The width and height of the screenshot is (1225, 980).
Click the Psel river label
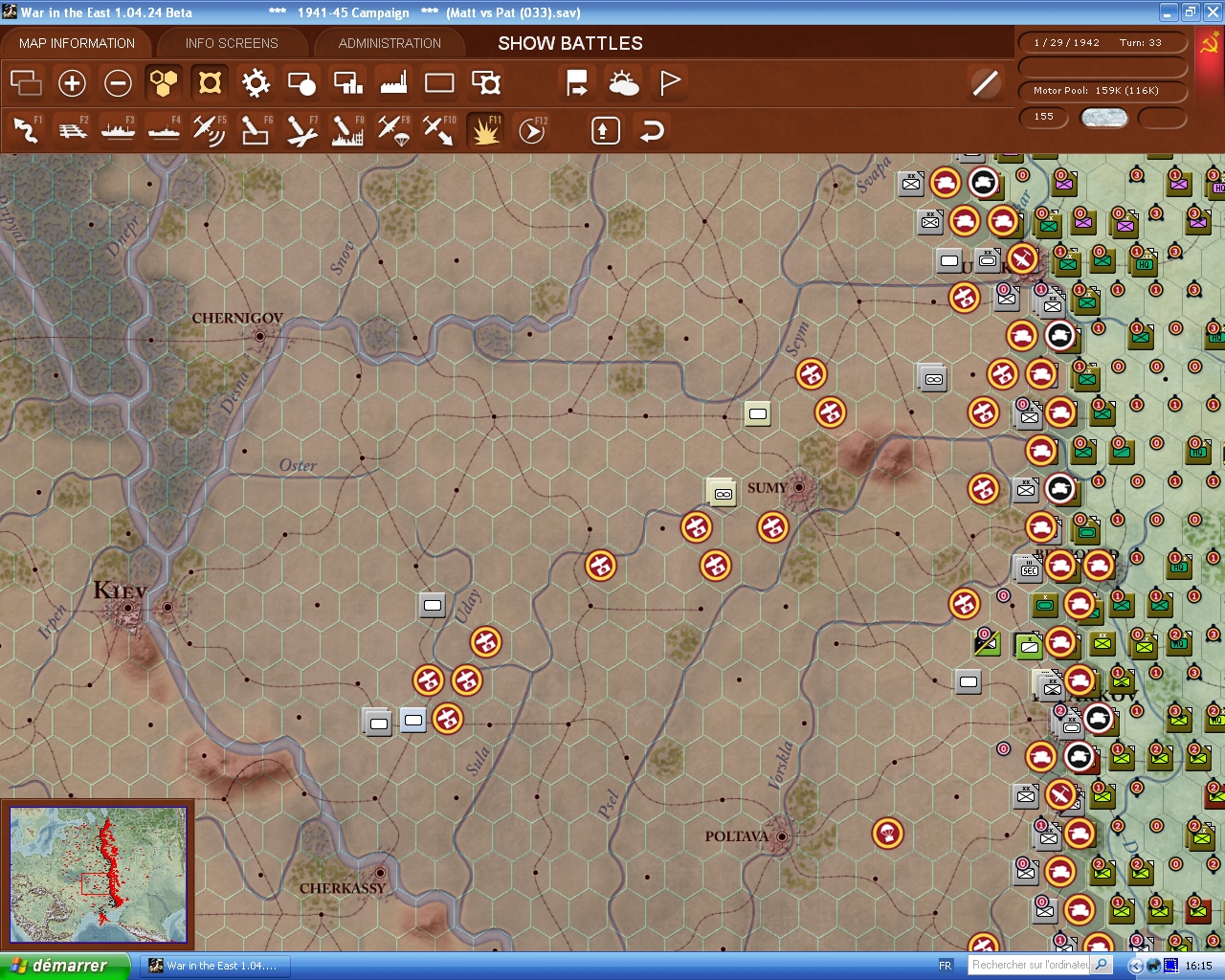(x=609, y=804)
